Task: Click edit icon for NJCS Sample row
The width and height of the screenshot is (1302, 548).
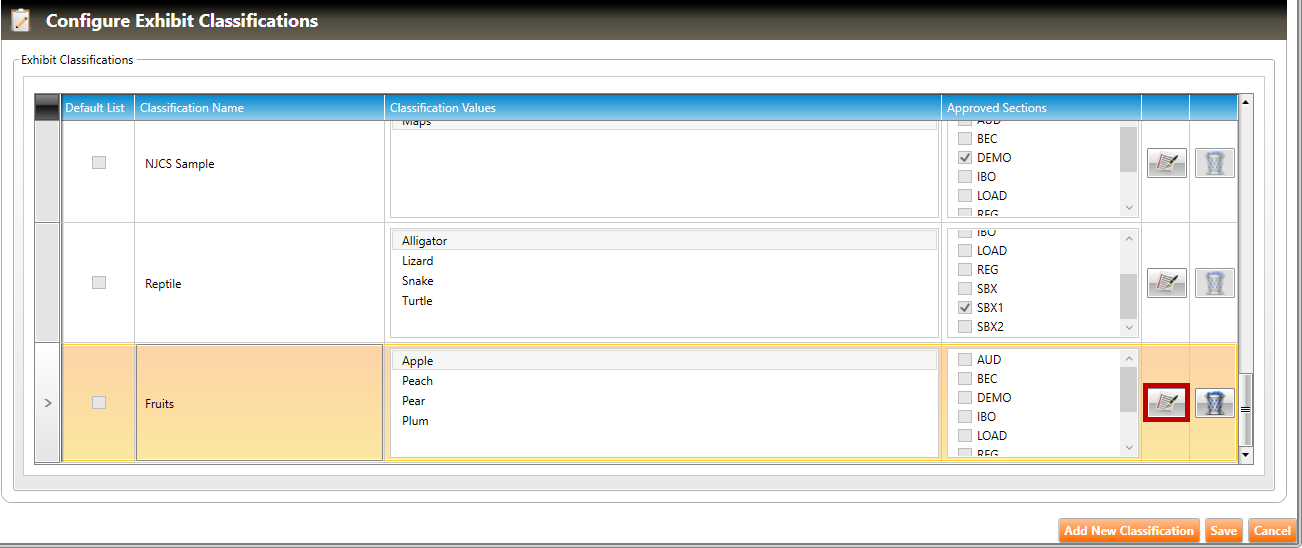Action: click(x=1166, y=163)
